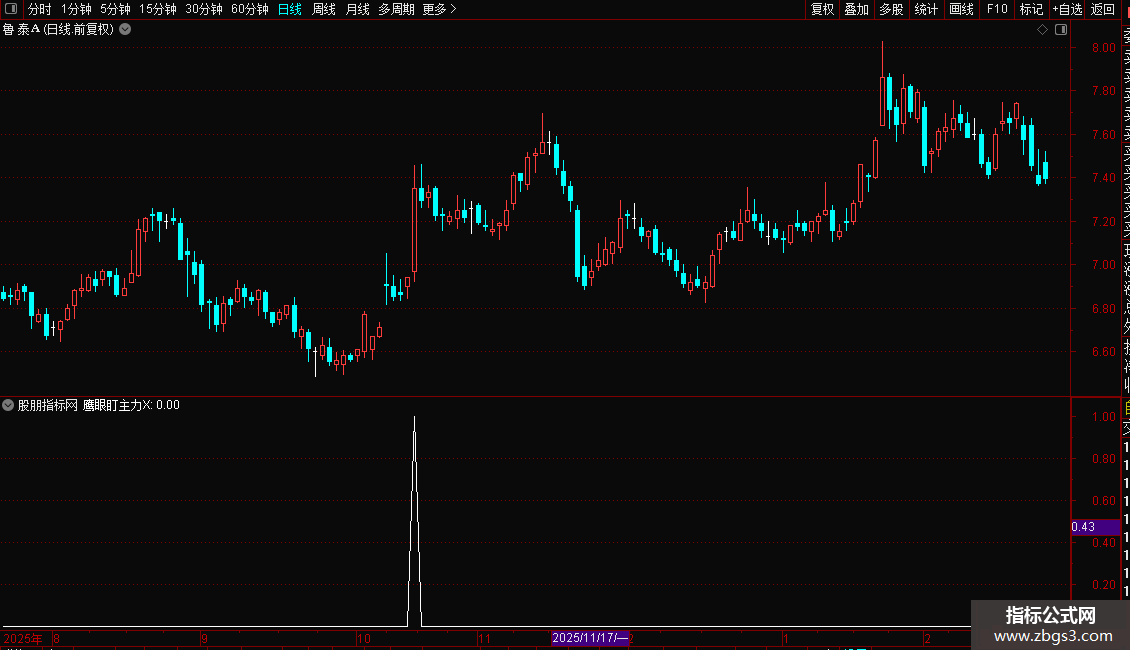1130x650 pixels.
Task: Select the 周线 weekly tab
Action: pos(324,9)
